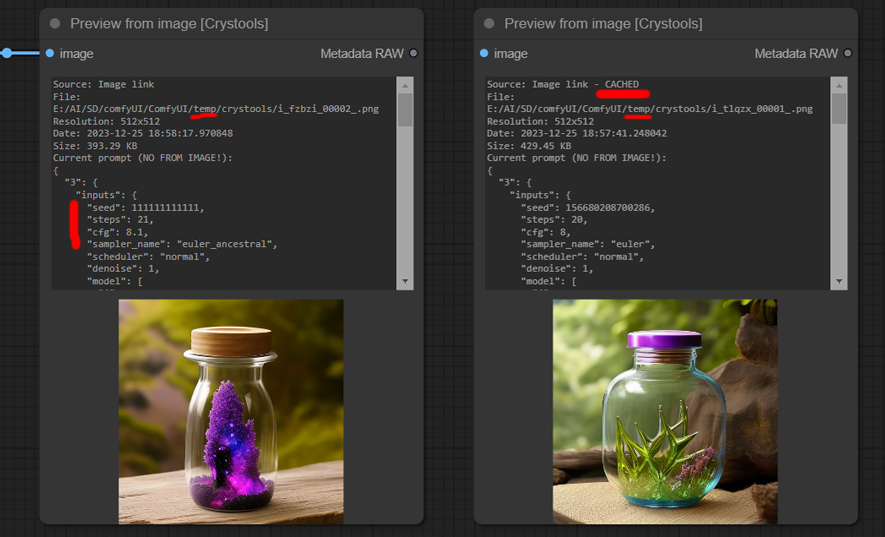Click the blue link endpoint dot at far left edge
885x537 pixels.
point(6,53)
